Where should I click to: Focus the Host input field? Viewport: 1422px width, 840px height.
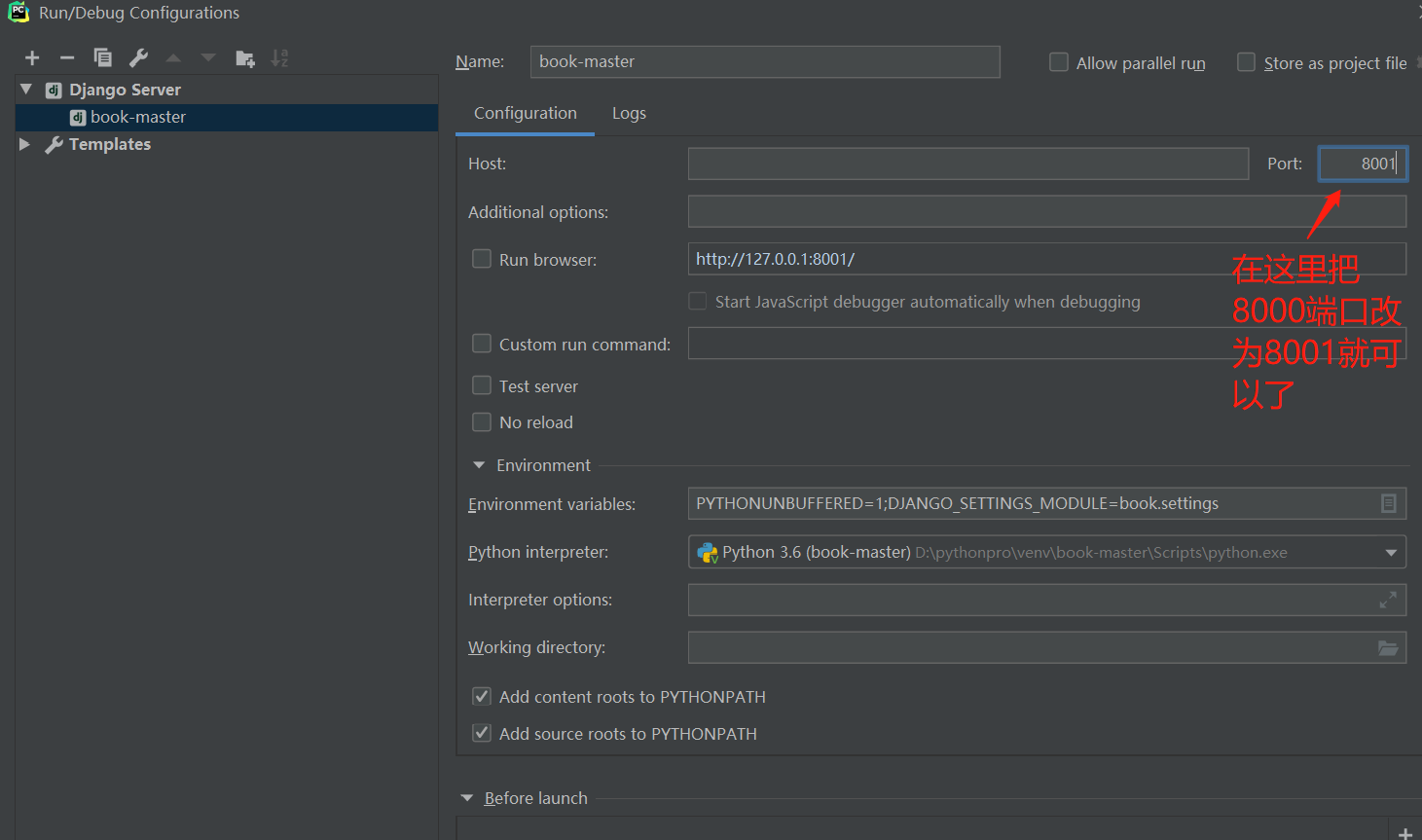pyautogui.click(x=968, y=164)
